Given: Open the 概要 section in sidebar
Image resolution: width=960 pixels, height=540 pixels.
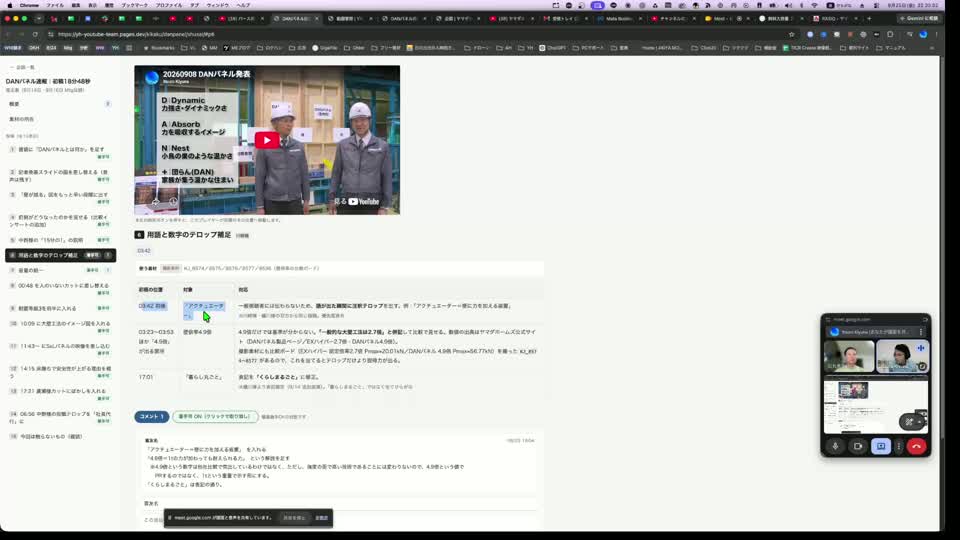Looking at the screenshot, I should point(59,104).
